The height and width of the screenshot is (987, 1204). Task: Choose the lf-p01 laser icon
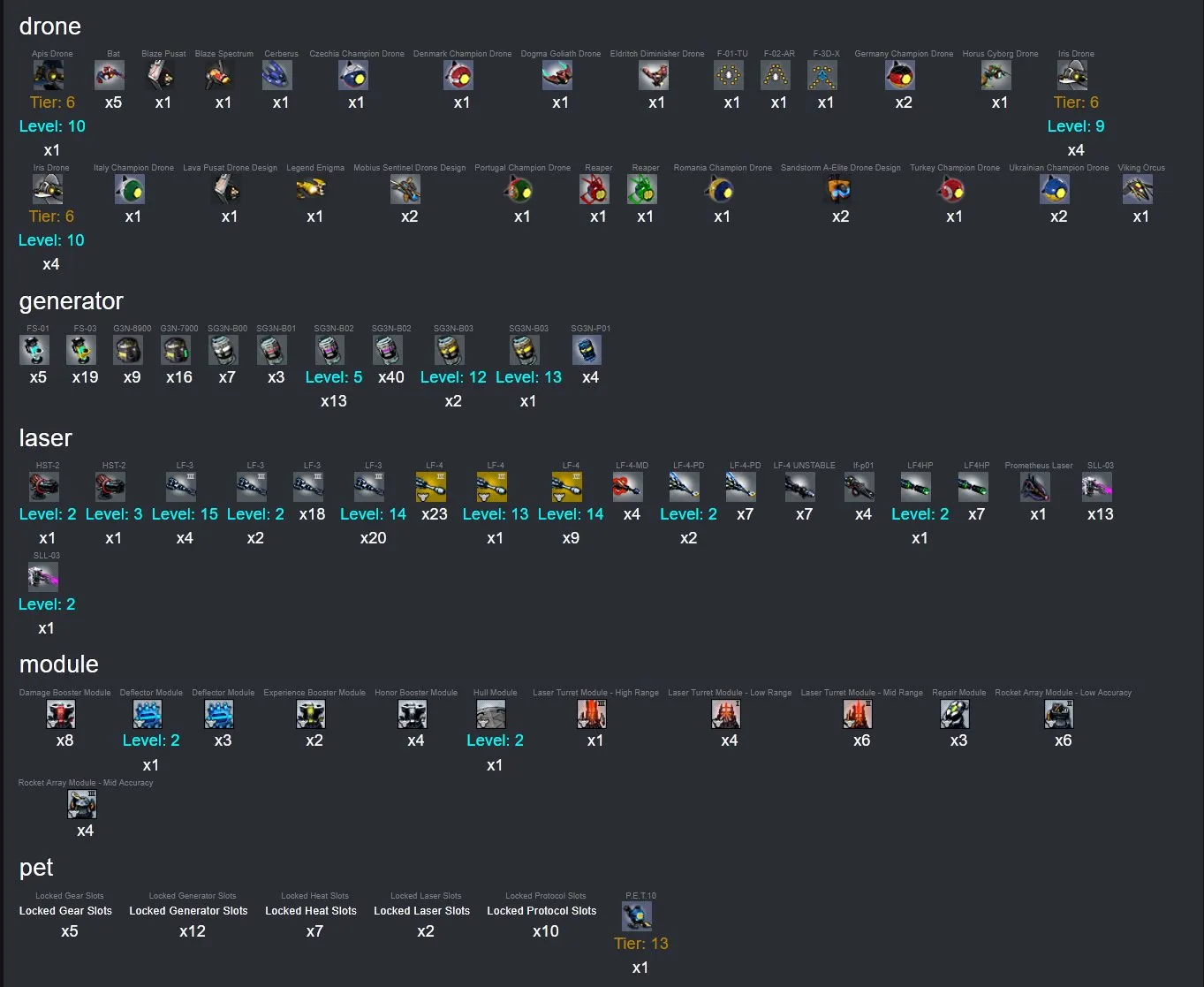point(859,488)
